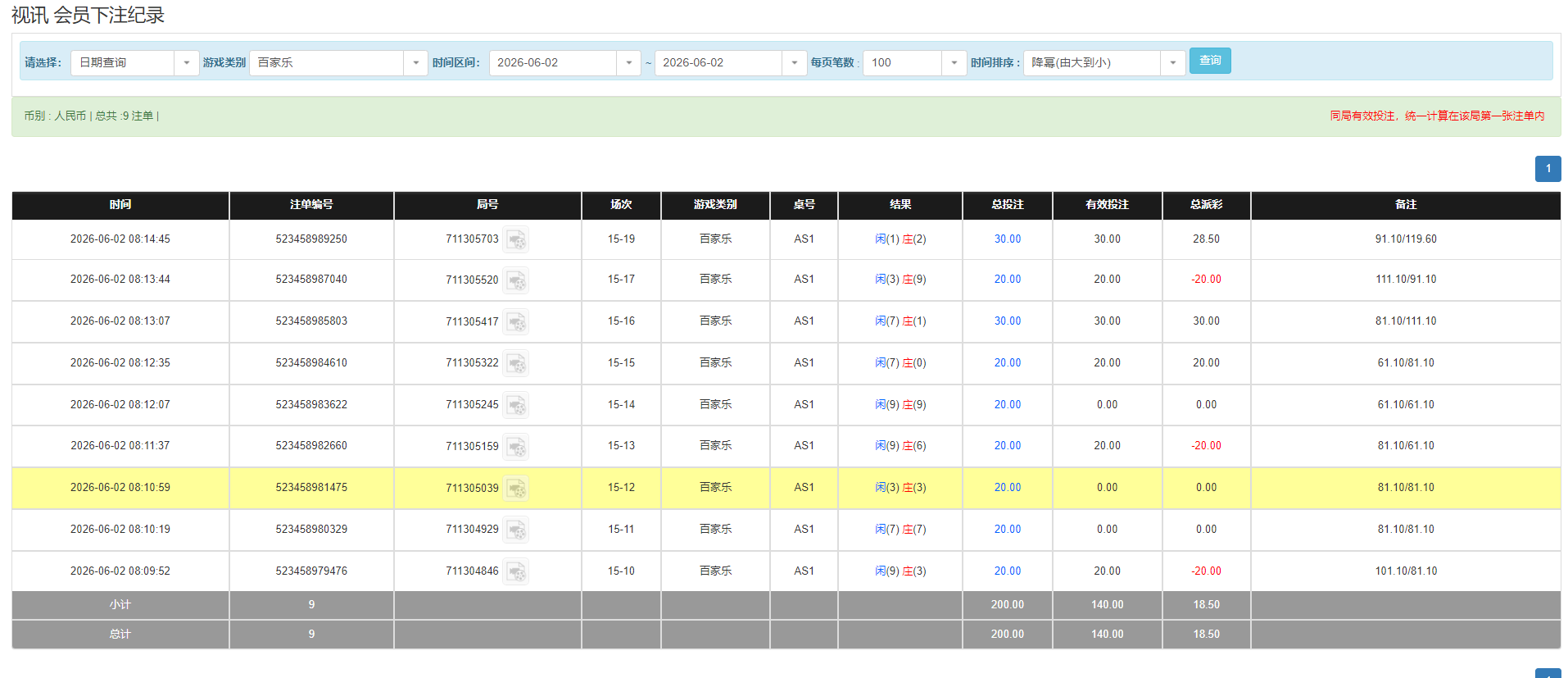The width and height of the screenshot is (1568, 678).
Task: Open game replay icon for round 711305039
Action: [x=515, y=489]
